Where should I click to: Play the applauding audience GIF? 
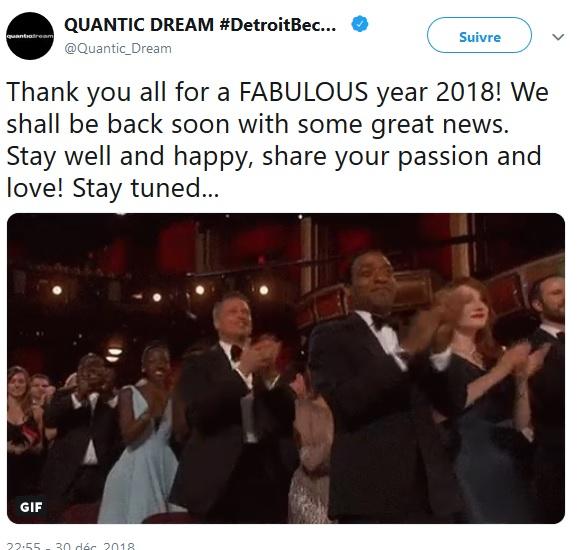[x=286, y=368]
